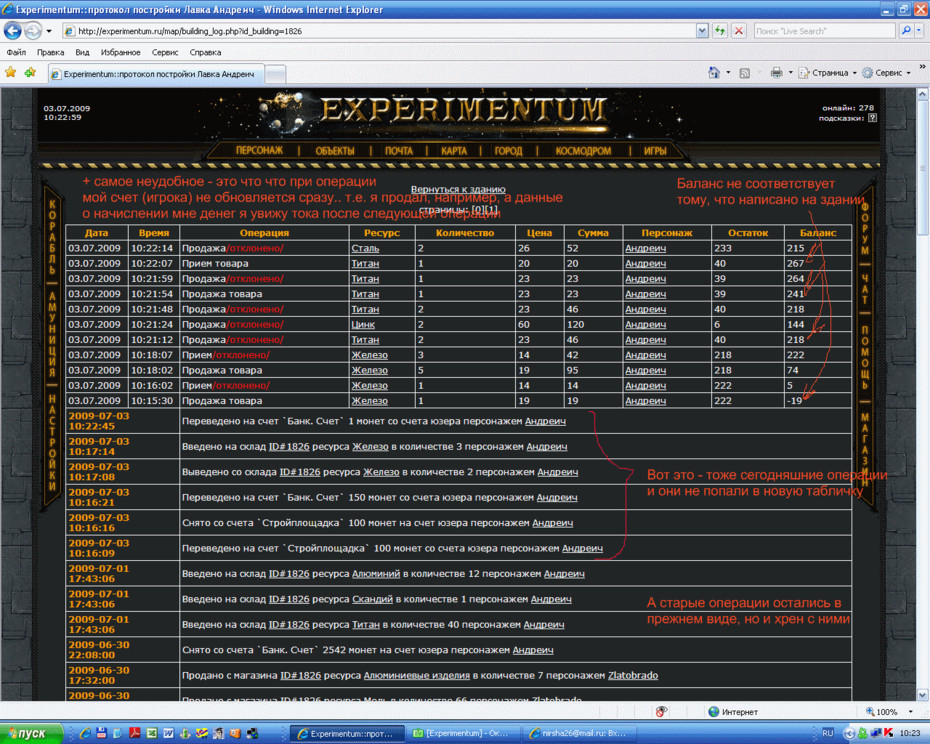Viewport: 930px width, 744px height.
Task: Open ИГРЫ in the game navigation
Action: tap(655, 151)
